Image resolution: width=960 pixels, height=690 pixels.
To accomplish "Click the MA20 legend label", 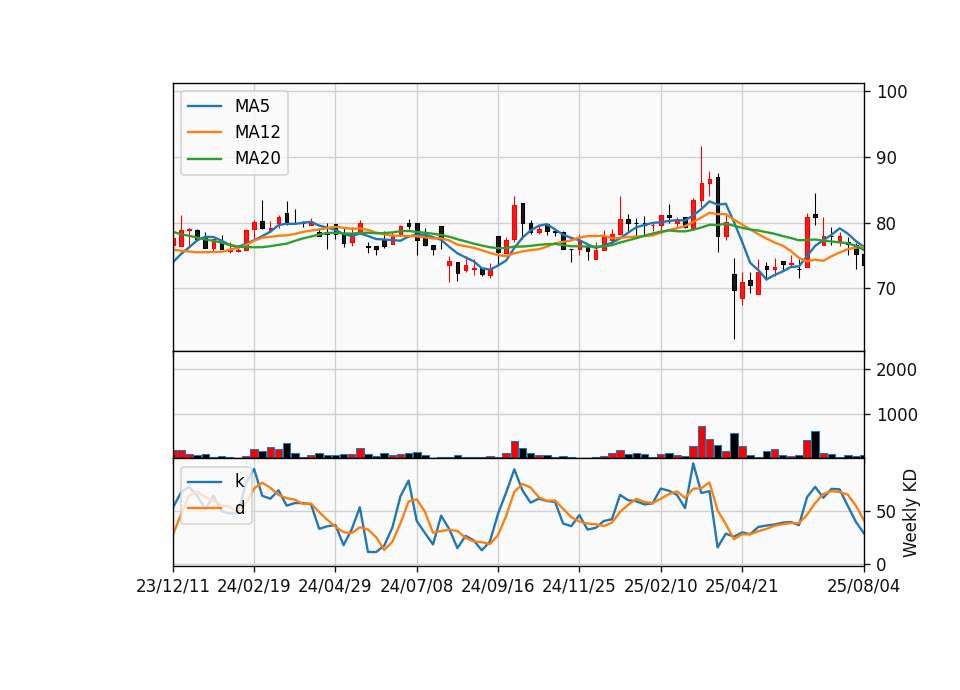I will click(x=257, y=158).
